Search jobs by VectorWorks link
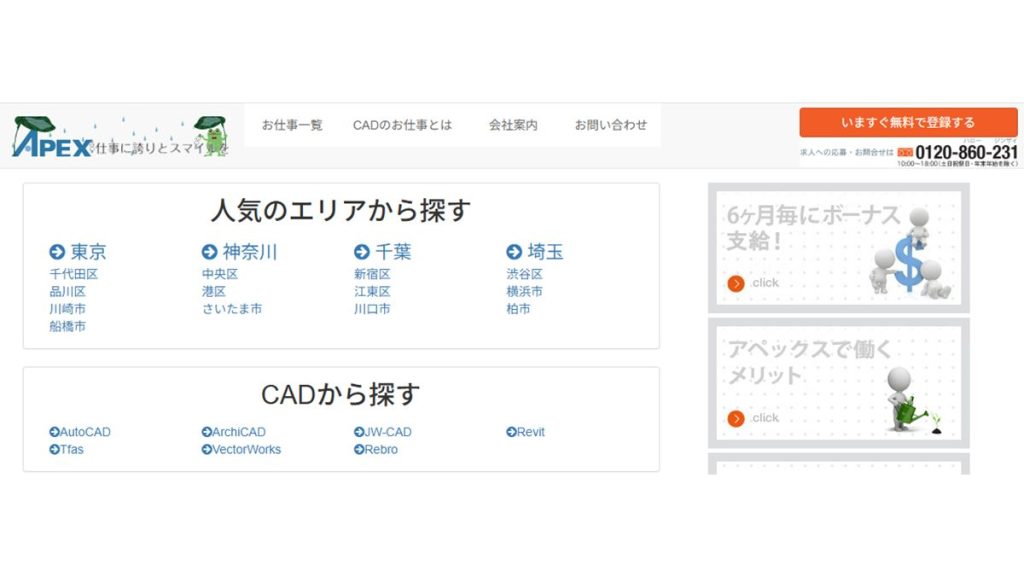This screenshot has height=577, width=1024. click(x=246, y=450)
